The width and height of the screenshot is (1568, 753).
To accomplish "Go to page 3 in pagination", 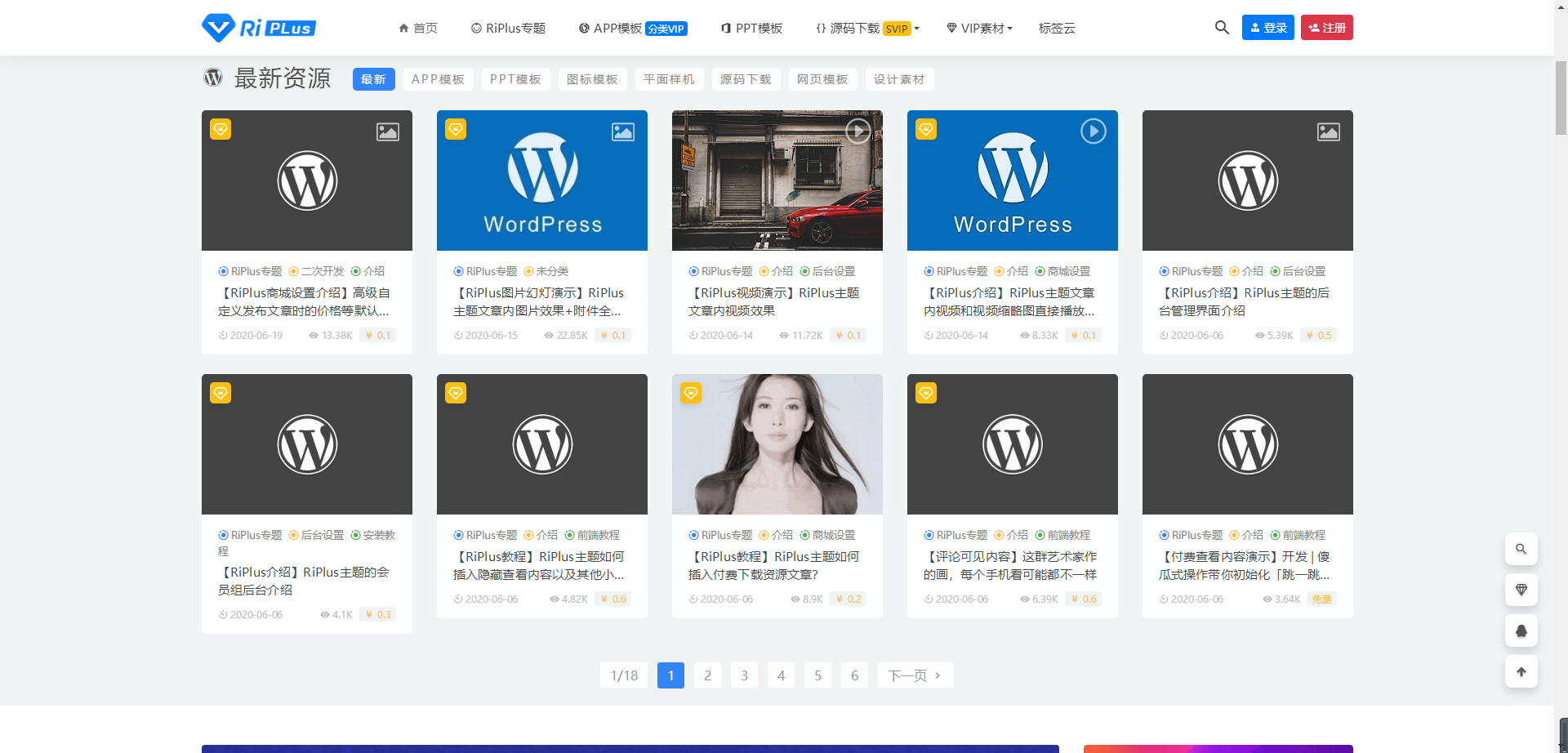I will (x=744, y=675).
